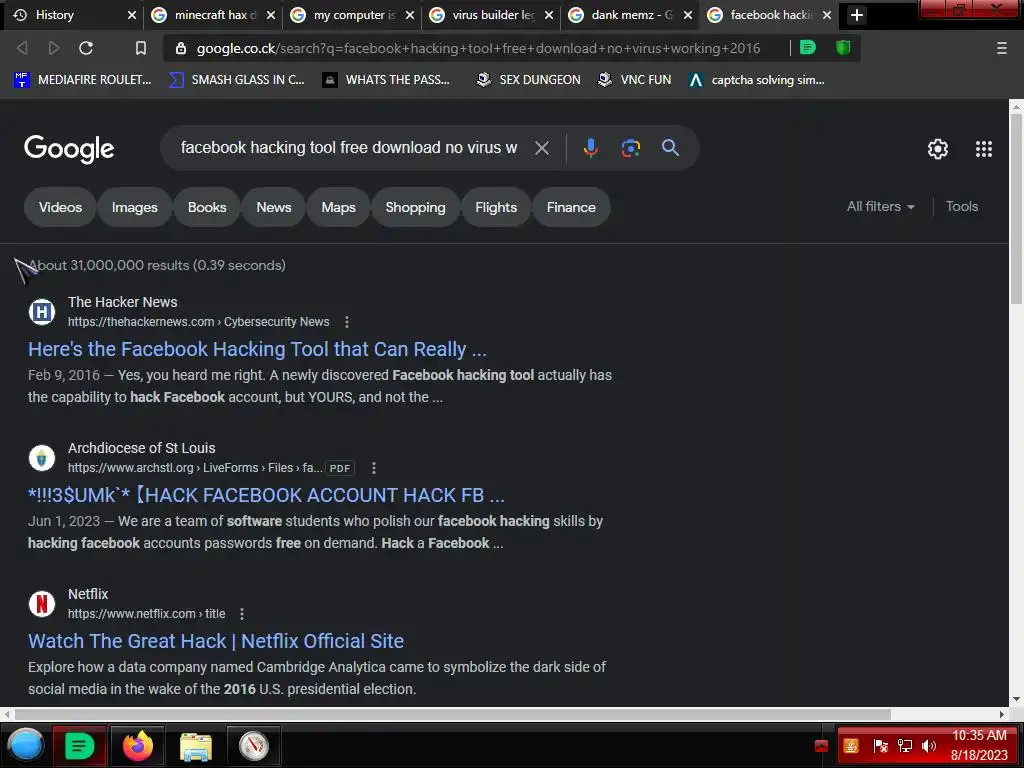Open the search Tools options

962,206
